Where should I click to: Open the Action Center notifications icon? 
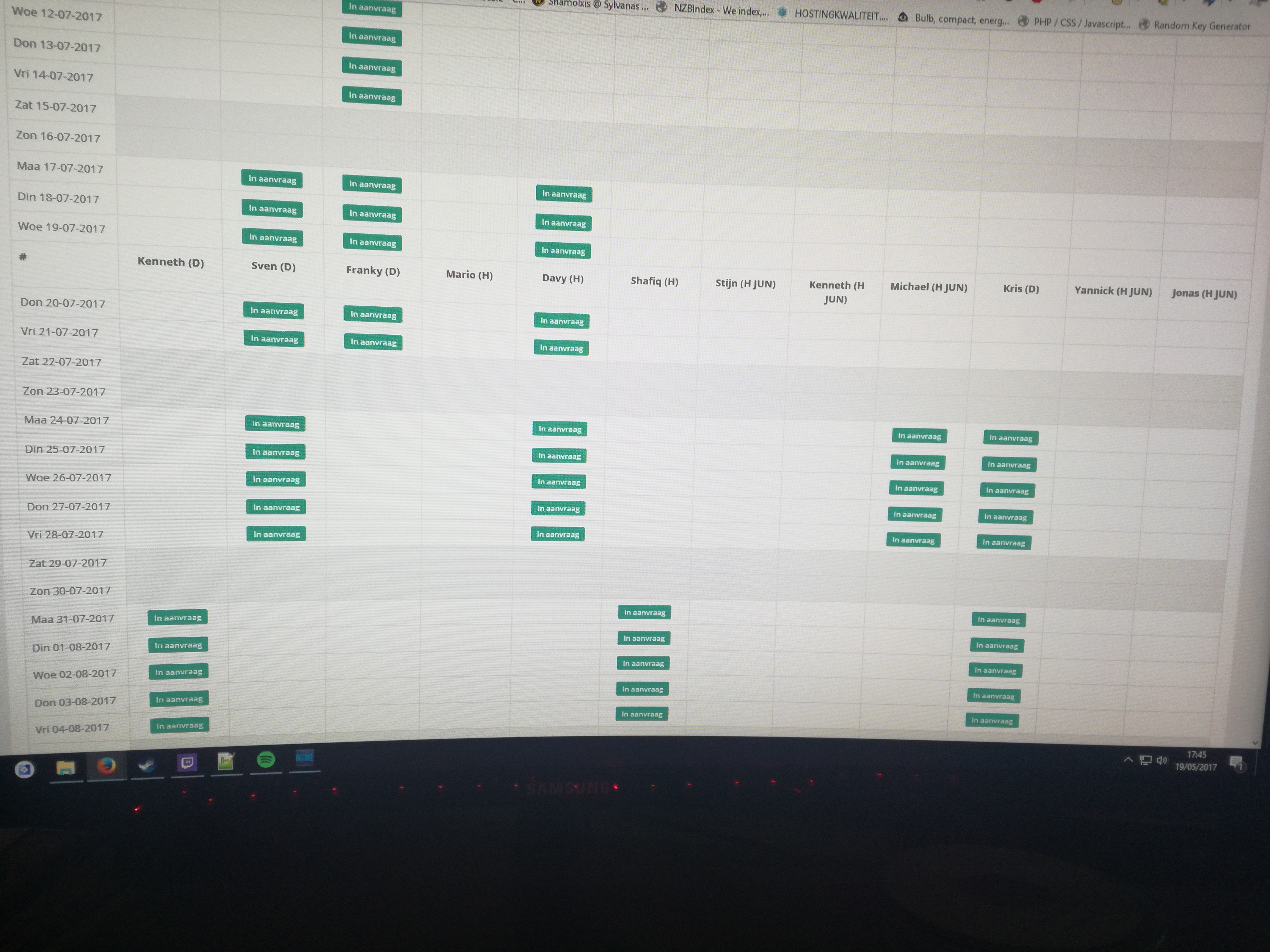tap(1236, 763)
